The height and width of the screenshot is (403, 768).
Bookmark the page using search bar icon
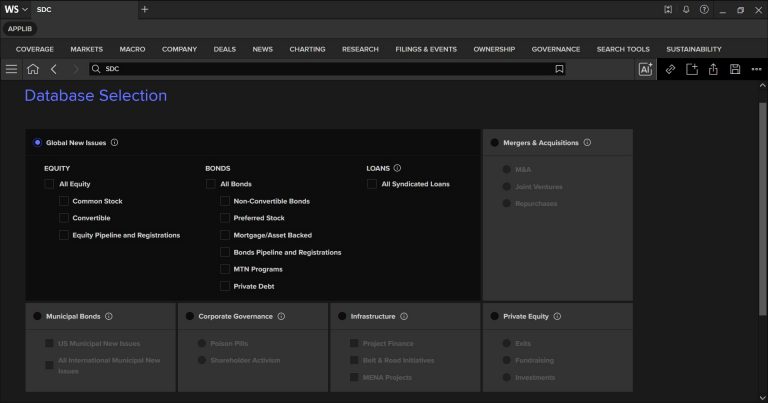[559, 69]
